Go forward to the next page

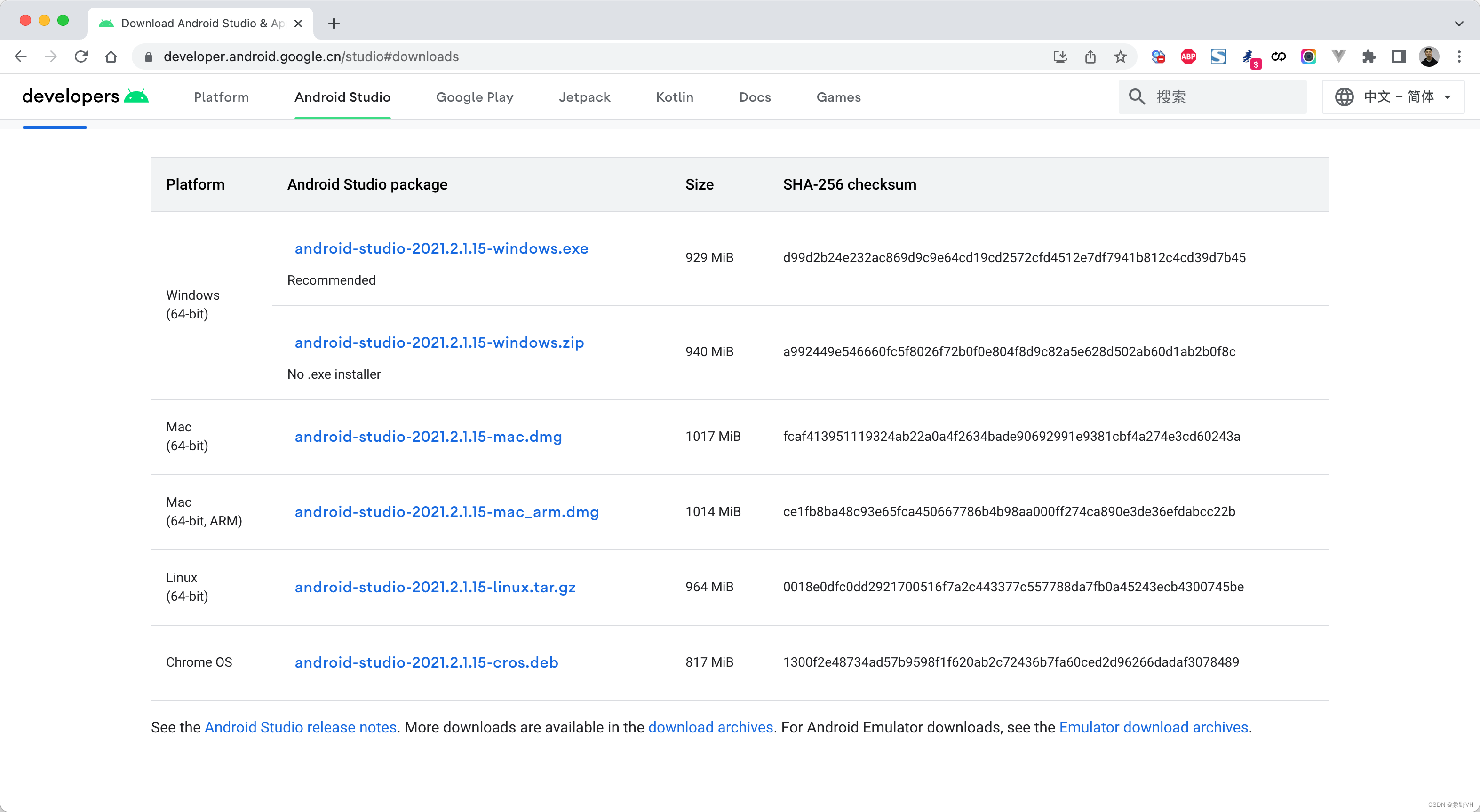[50, 56]
